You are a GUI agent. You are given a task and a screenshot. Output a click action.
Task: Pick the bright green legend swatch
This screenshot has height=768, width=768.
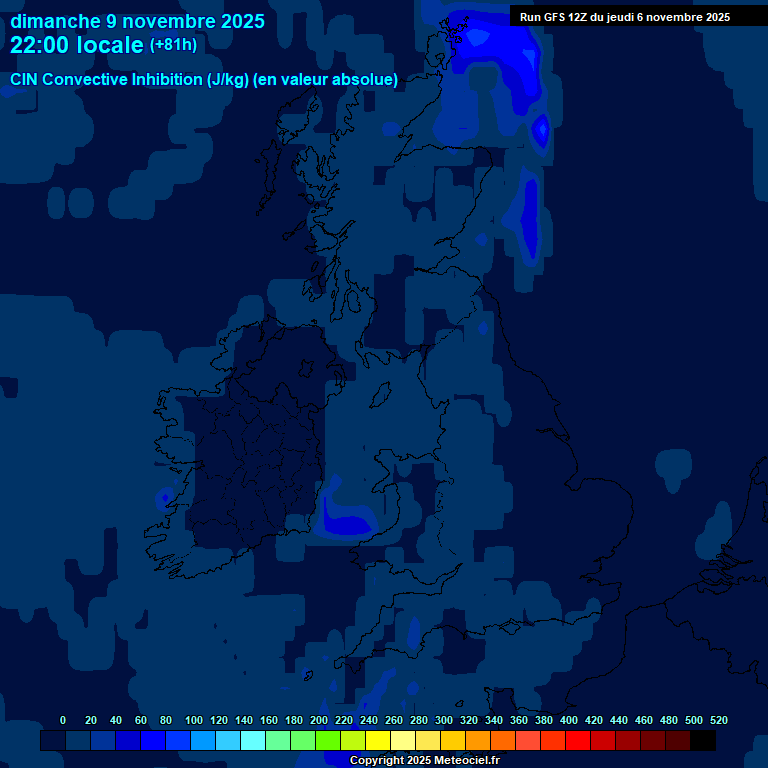(x=328, y=741)
